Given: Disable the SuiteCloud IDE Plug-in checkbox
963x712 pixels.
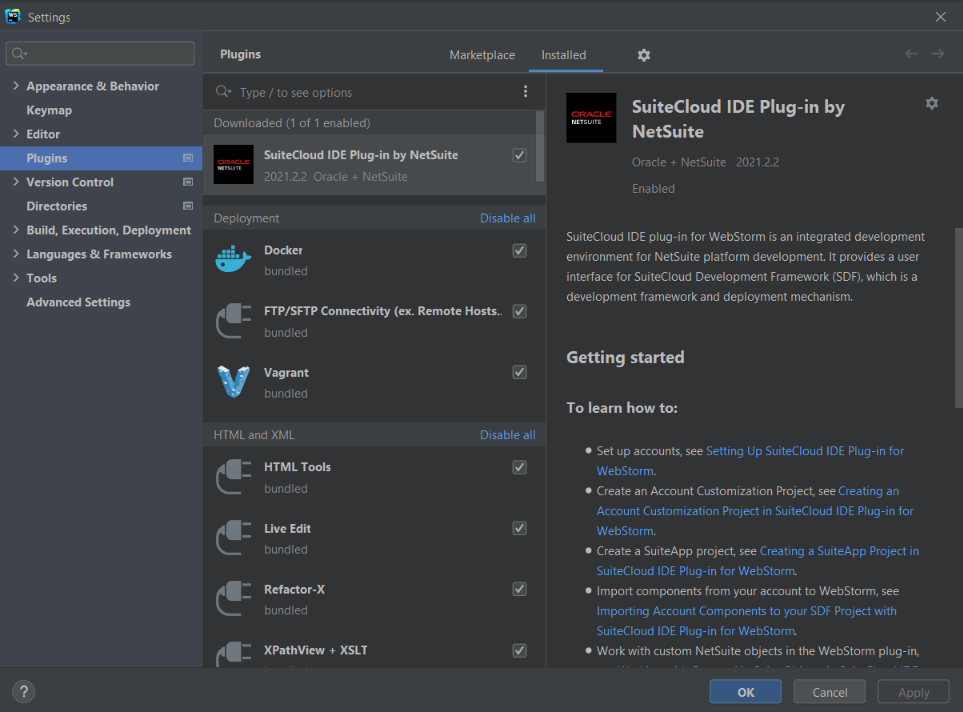Looking at the screenshot, I should point(520,155).
